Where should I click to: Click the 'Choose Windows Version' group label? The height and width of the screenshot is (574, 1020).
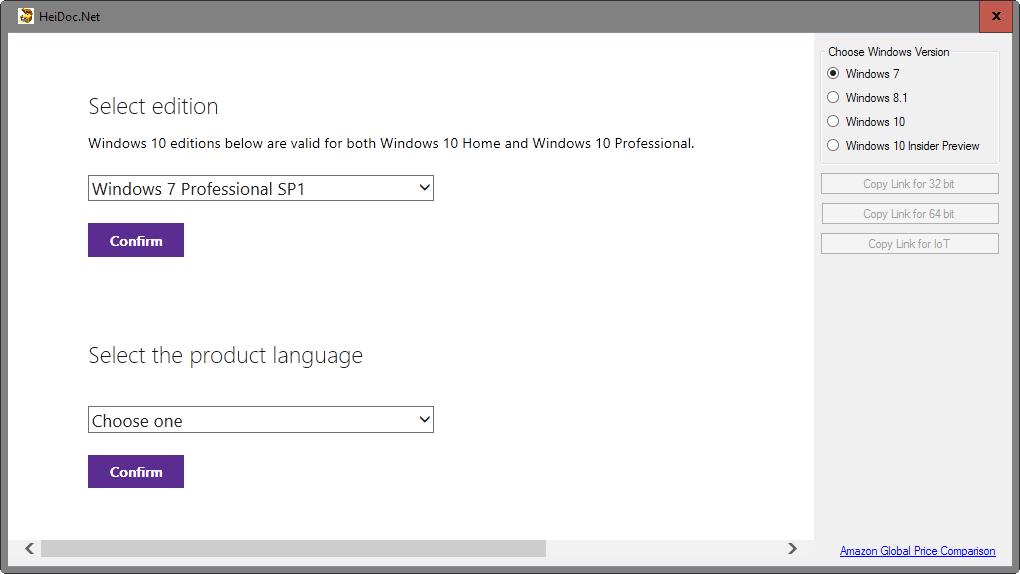pos(889,52)
